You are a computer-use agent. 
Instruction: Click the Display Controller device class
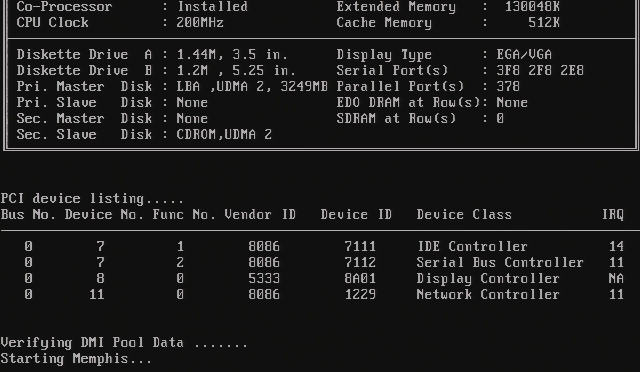pos(488,278)
